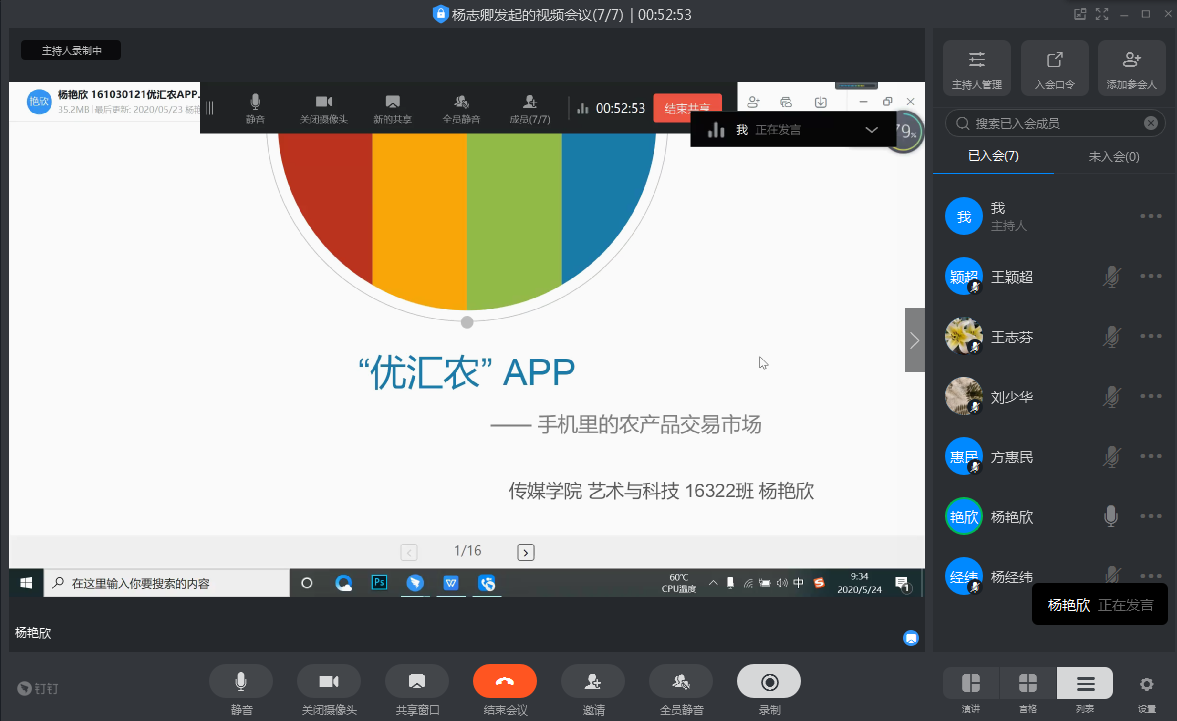Switch to list (列表) layout view
The image size is (1177, 721).
(x=1085, y=683)
